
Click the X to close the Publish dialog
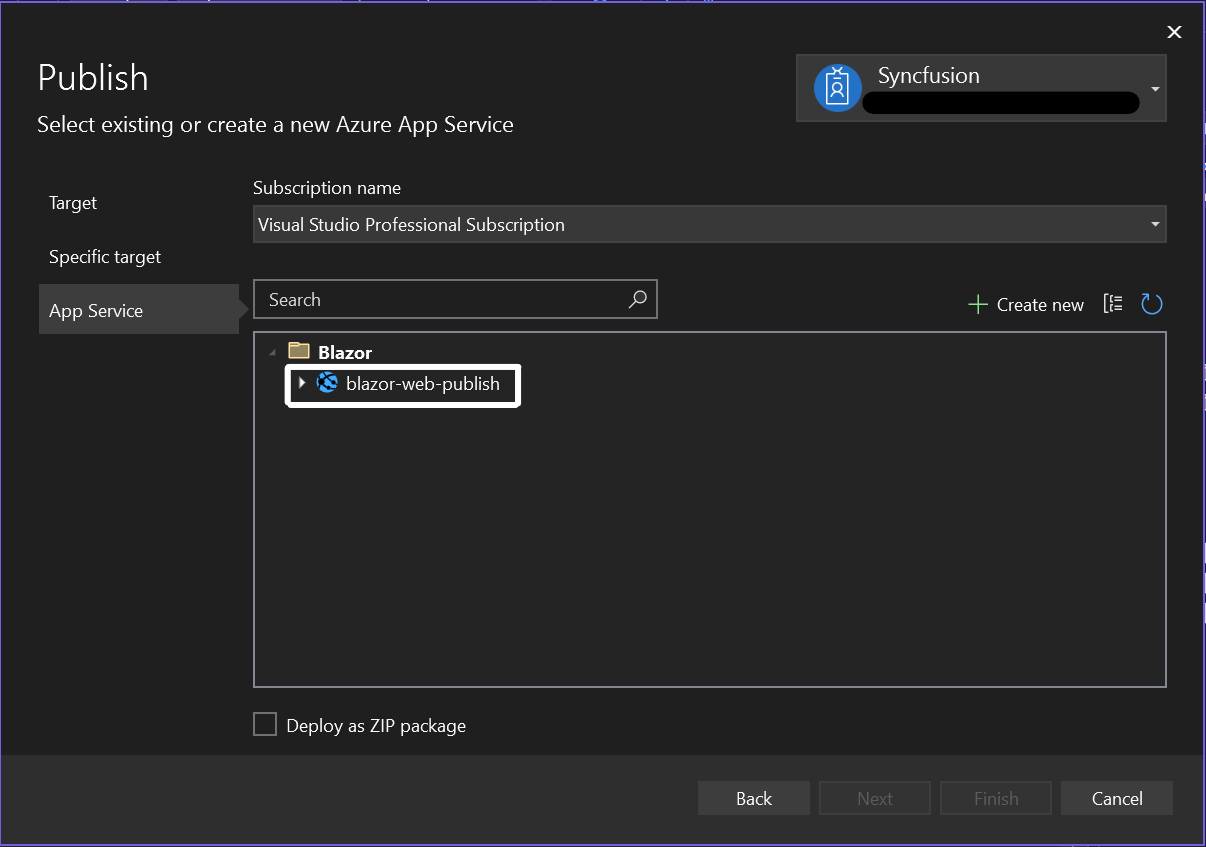[1174, 31]
